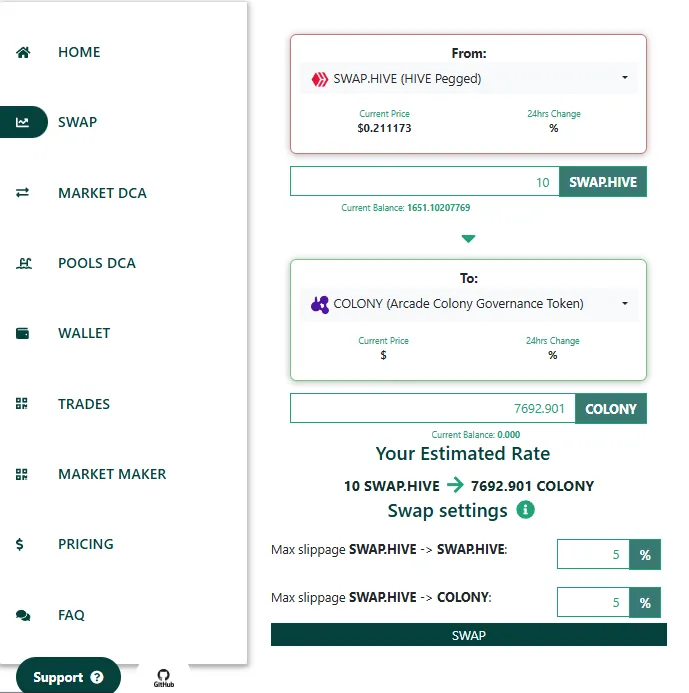Click the 'Your Estimated Rate' heading
Image resolution: width=689 pixels, height=693 pixels.
(463, 454)
